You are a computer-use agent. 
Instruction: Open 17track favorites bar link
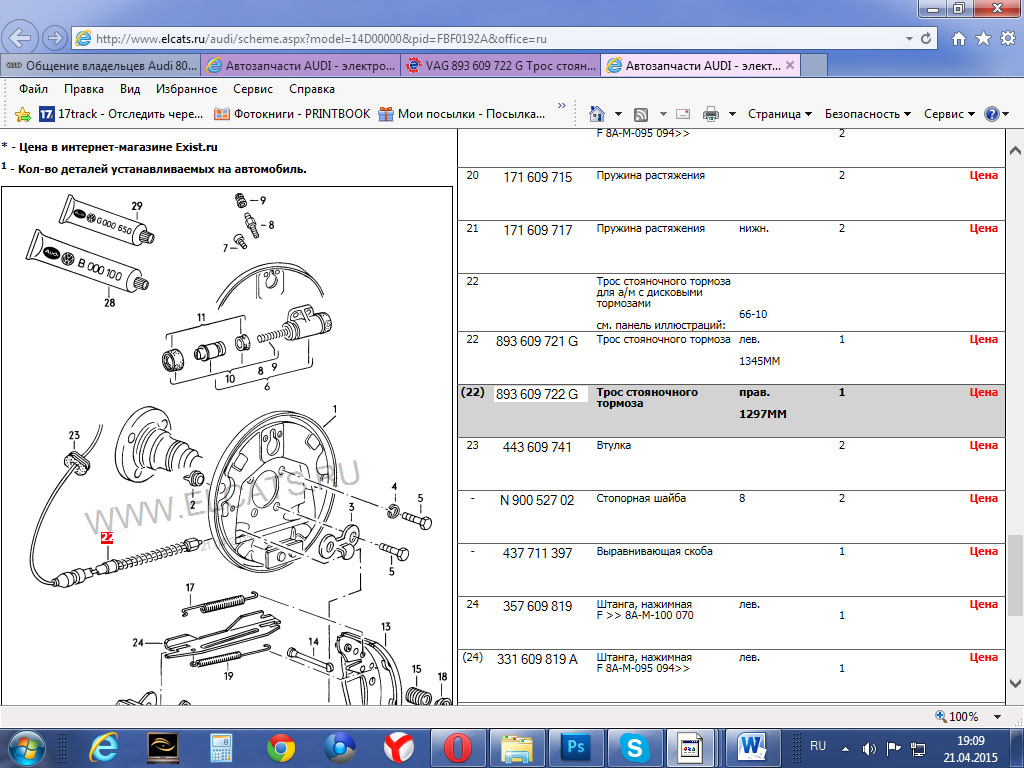tap(121, 114)
